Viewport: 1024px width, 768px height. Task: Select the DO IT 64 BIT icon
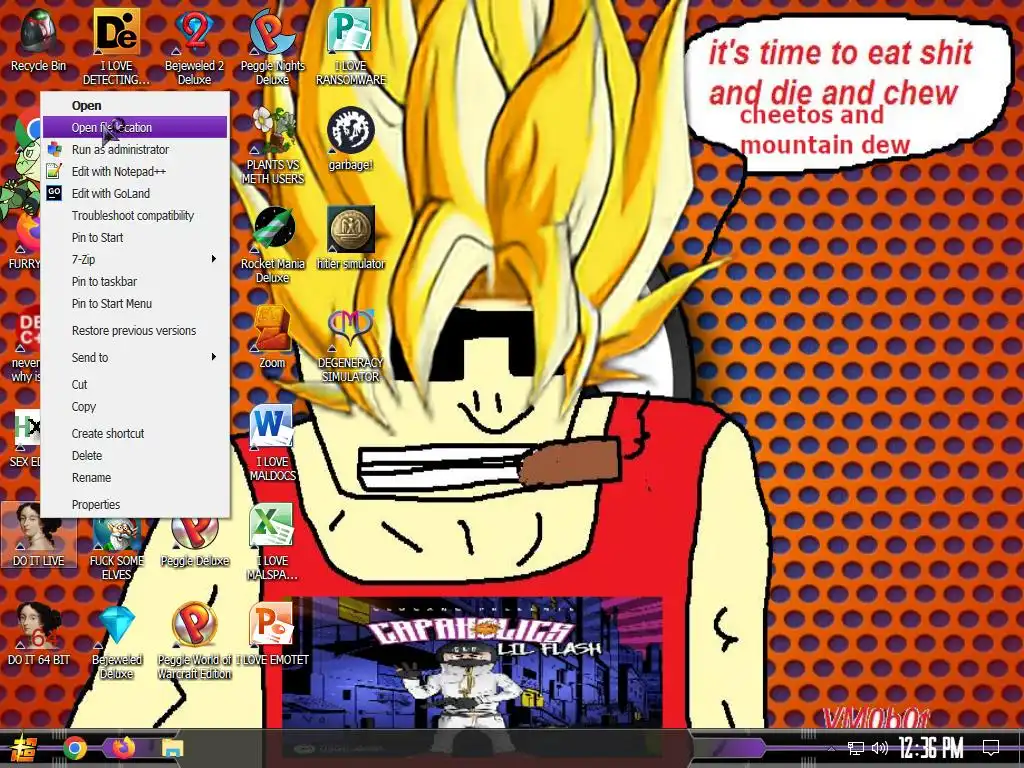pyautogui.click(x=39, y=635)
